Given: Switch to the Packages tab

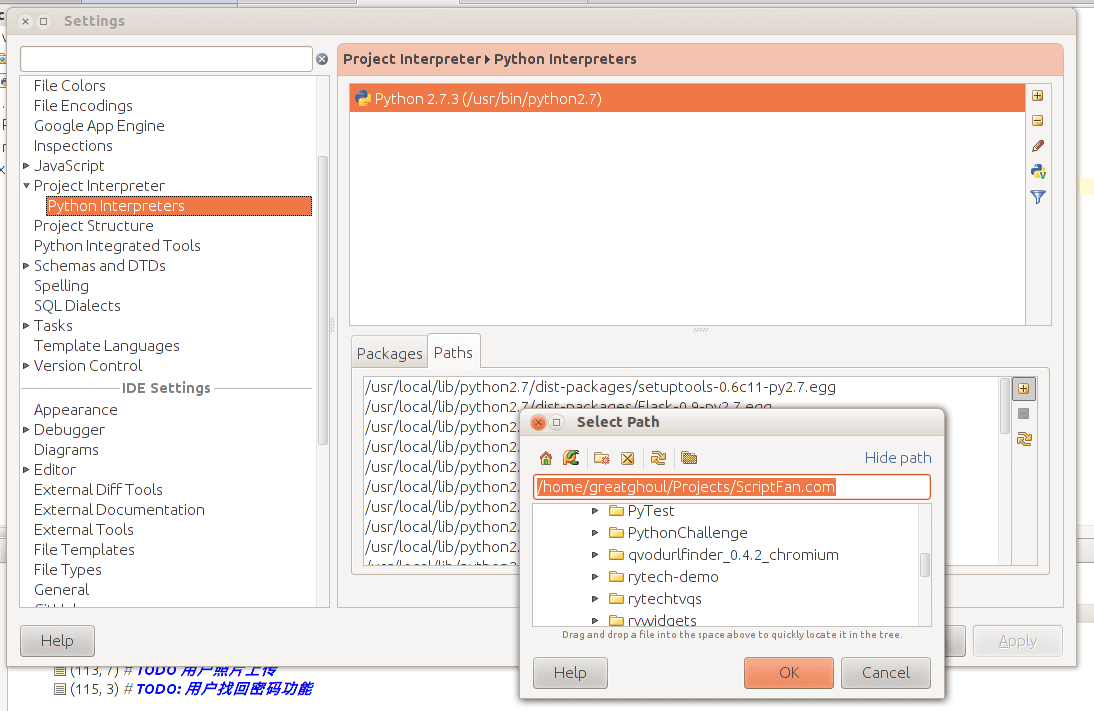Looking at the screenshot, I should point(389,353).
